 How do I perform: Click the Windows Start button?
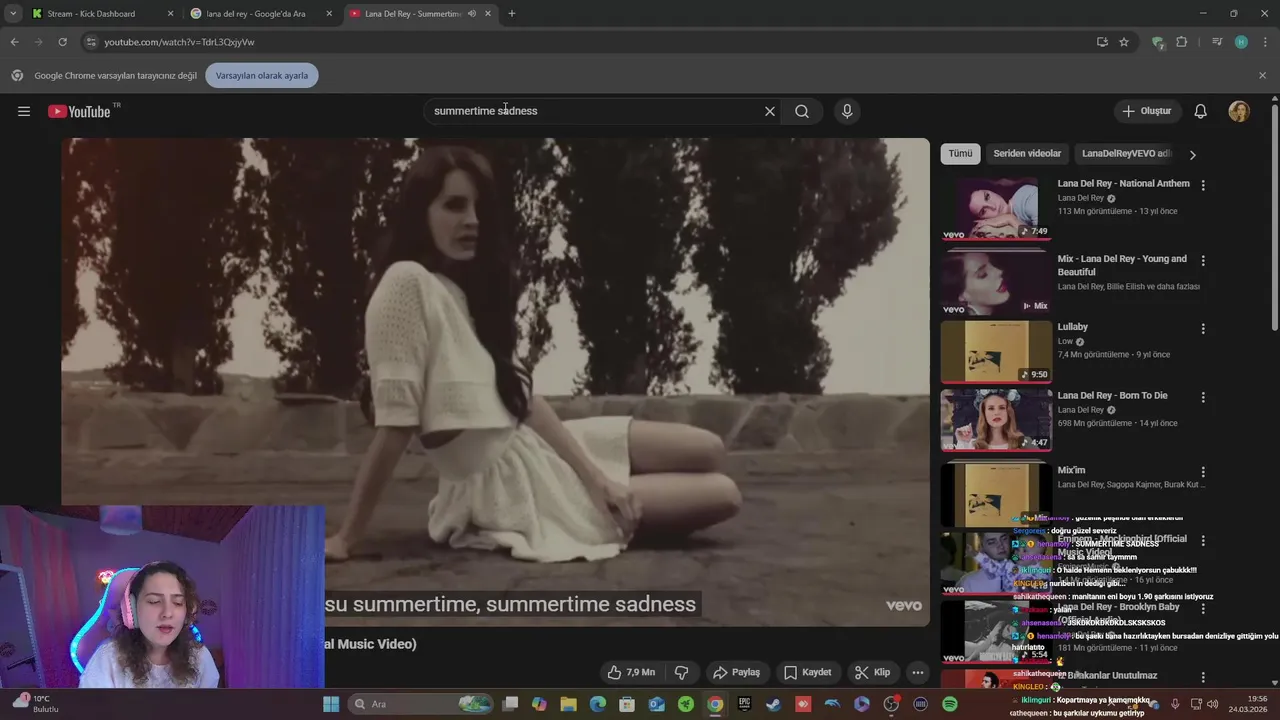(331, 704)
